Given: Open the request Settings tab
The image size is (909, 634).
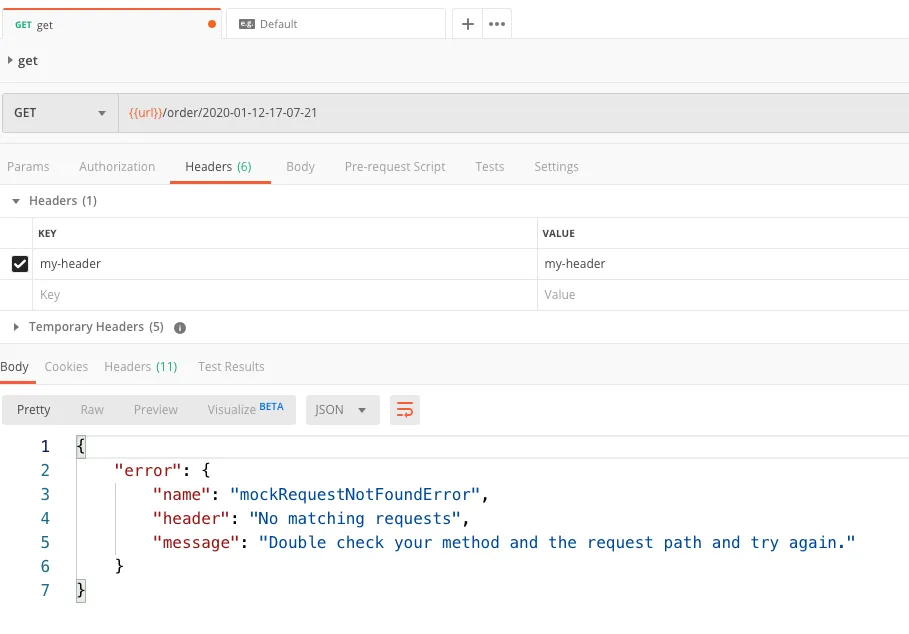Looking at the screenshot, I should pos(557,166).
